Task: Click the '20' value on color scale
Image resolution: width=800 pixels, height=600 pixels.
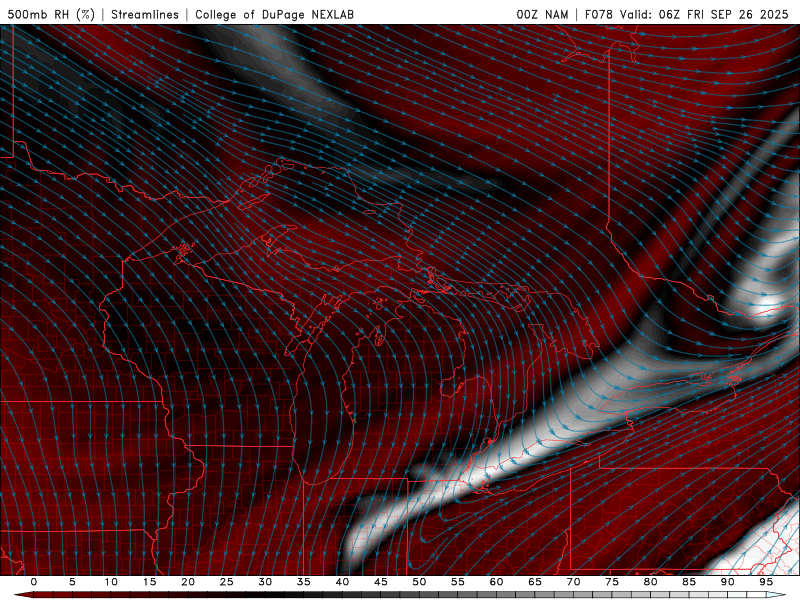Action: tap(188, 582)
